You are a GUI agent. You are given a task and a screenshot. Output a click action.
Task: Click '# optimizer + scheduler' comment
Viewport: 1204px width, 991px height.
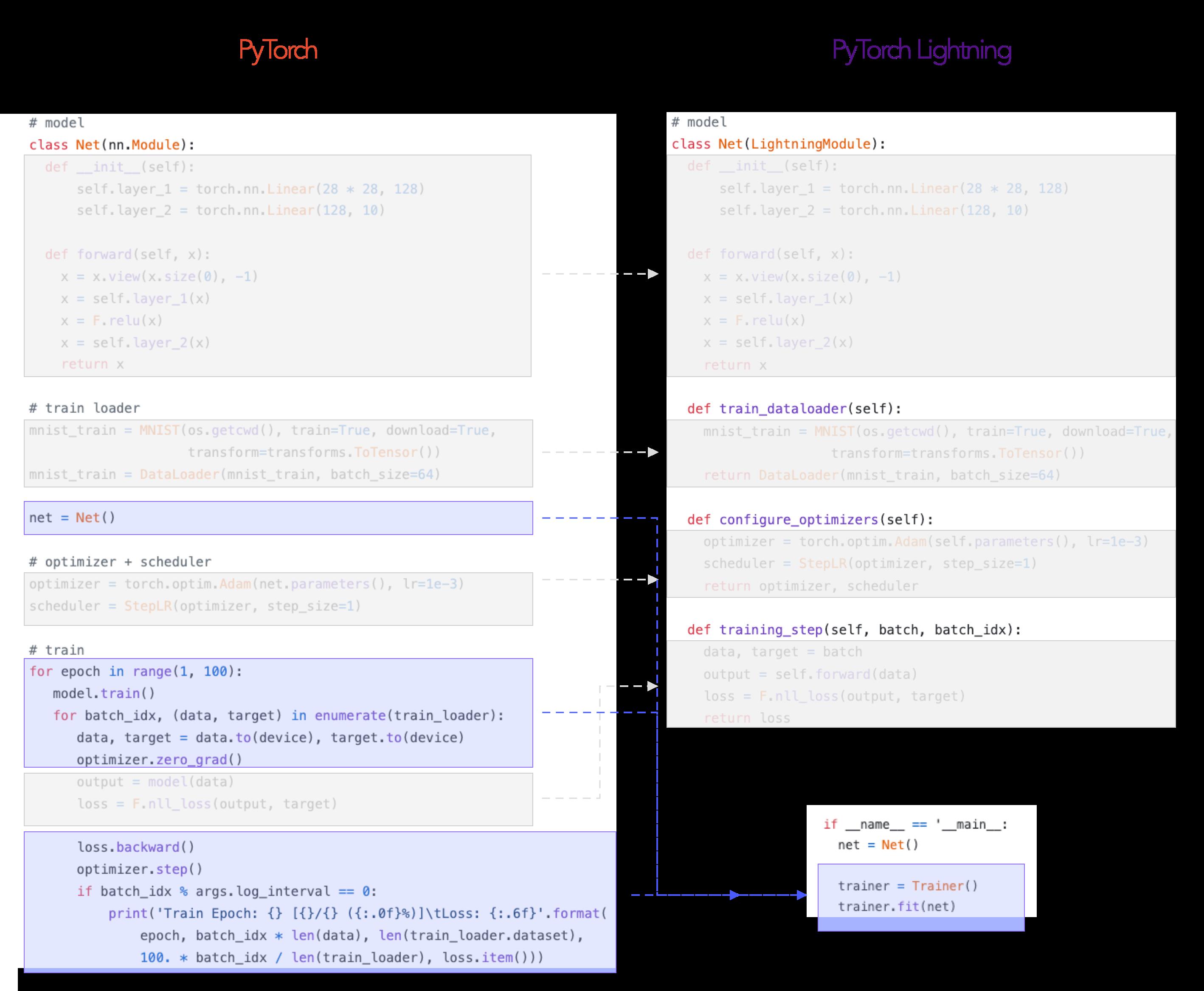121,562
